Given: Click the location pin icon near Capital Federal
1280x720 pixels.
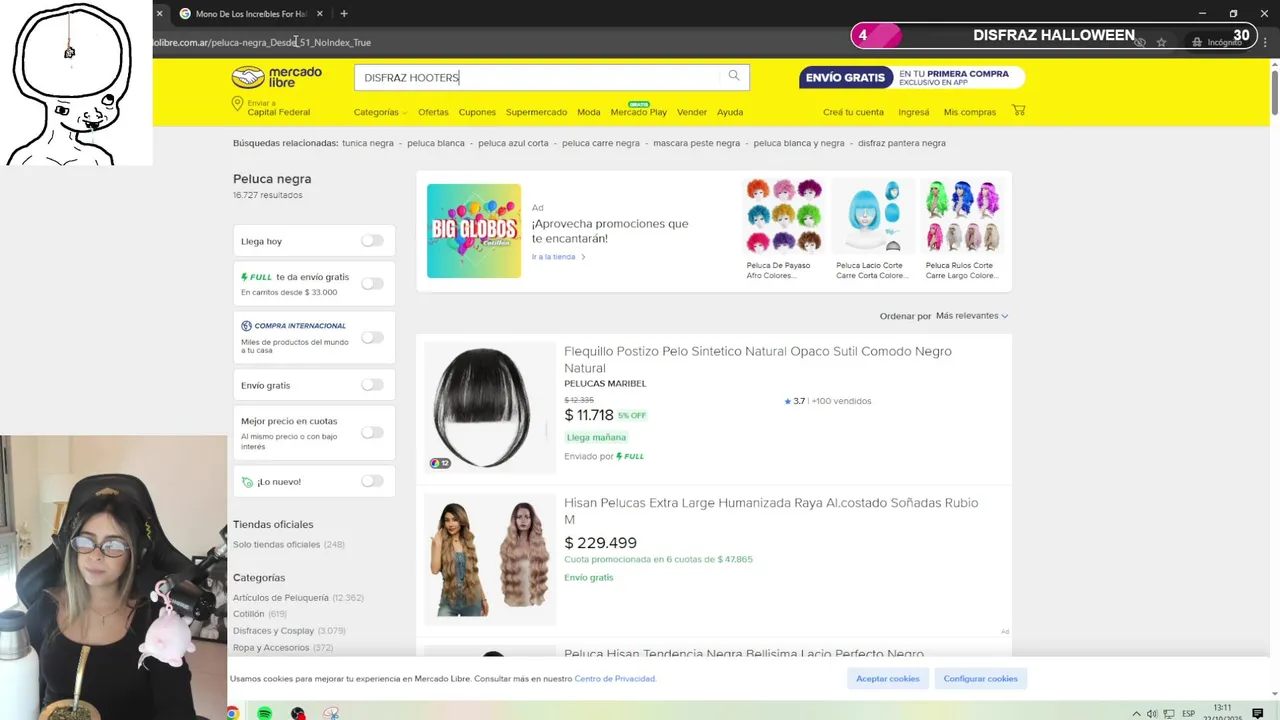Looking at the screenshot, I should coord(238,104).
